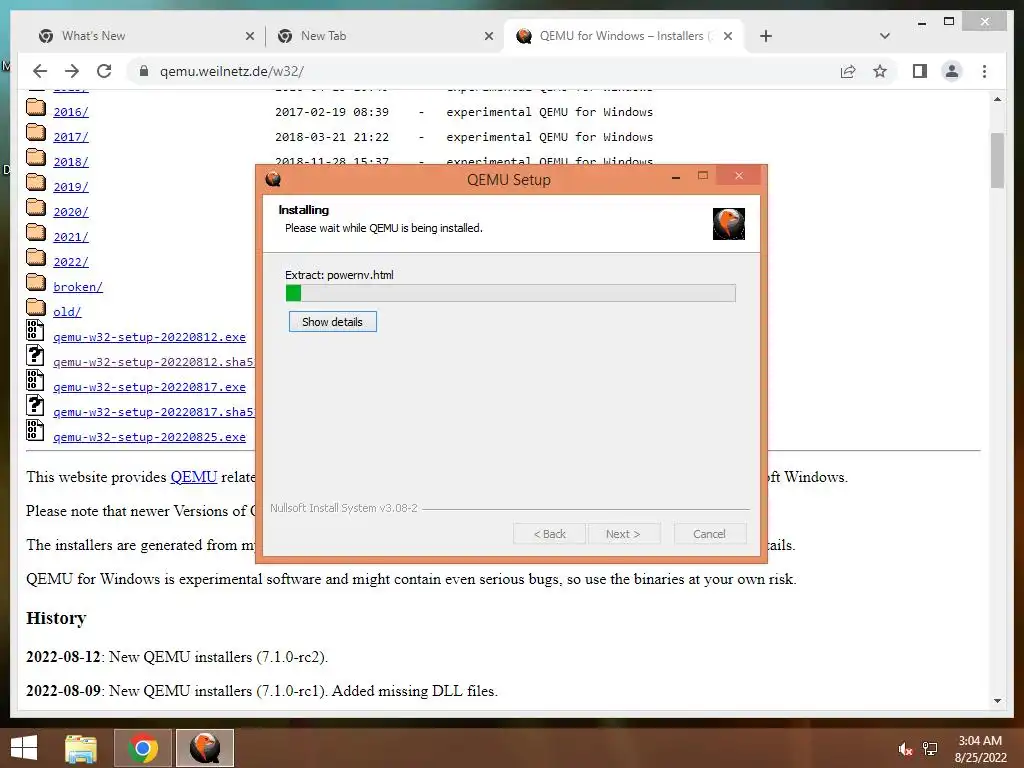Open a new tab with the plus button

click(x=766, y=36)
